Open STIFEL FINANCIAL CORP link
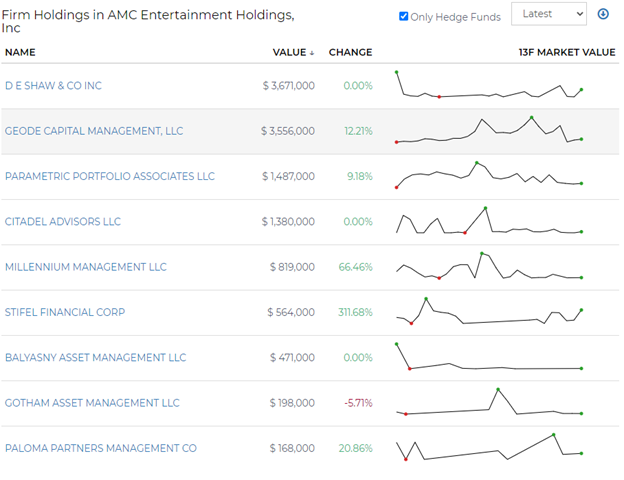Screen dimensions: 624x480 (x=65, y=312)
